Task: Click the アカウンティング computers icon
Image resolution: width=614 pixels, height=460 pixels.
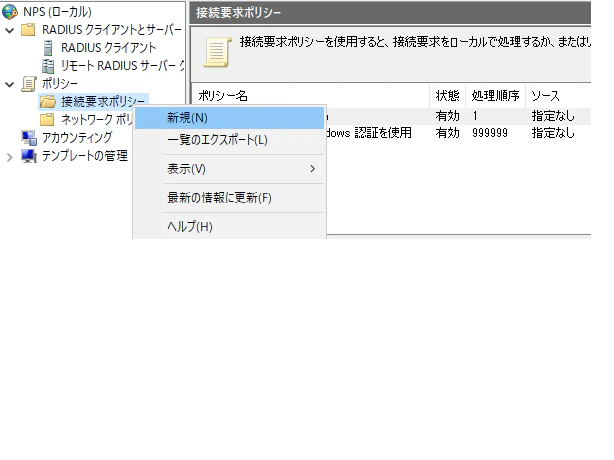Action: click(29, 138)
